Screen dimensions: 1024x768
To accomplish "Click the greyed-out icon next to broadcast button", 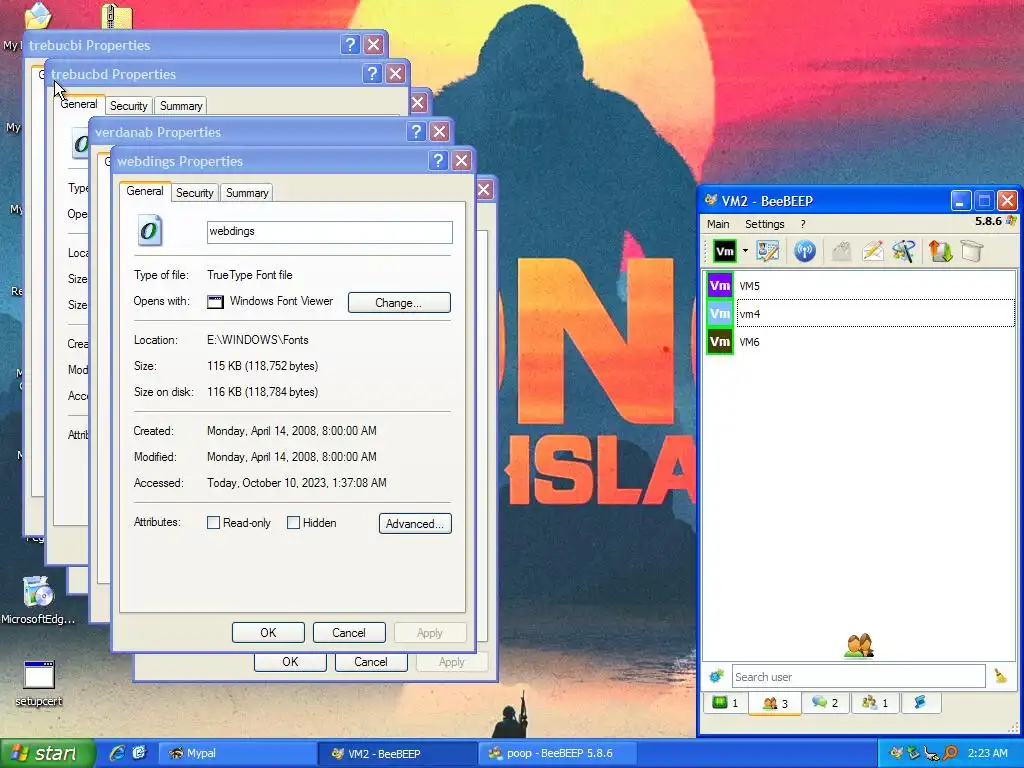I will coord(841,251).
